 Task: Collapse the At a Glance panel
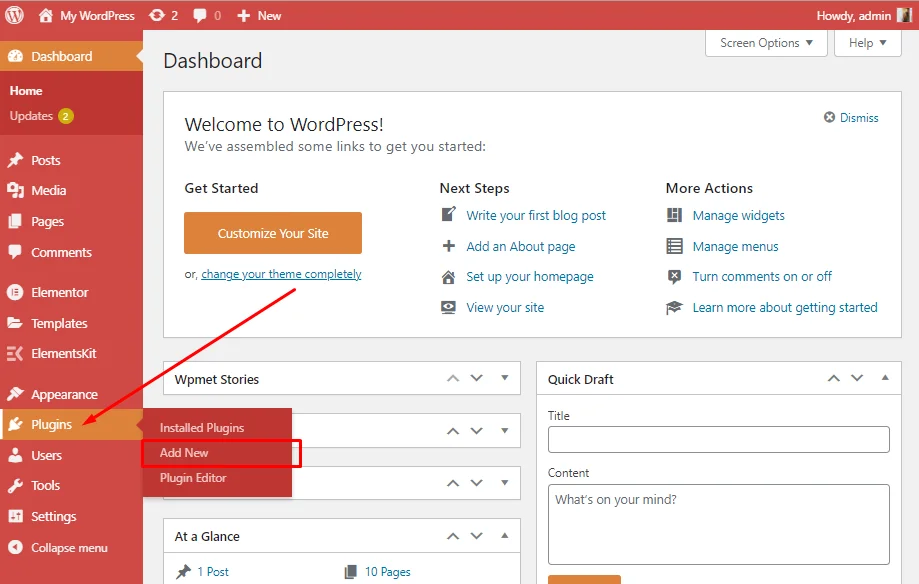click(505, 536)
